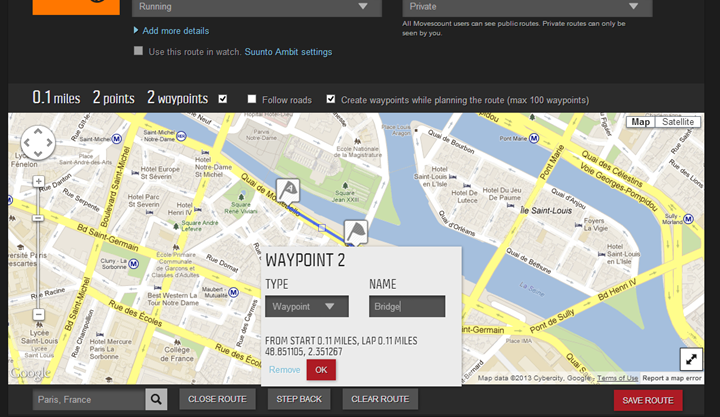Screen dimensions: 720x417
Task: Select the second waypoint flag marker
Action: [x=356, y=232]
